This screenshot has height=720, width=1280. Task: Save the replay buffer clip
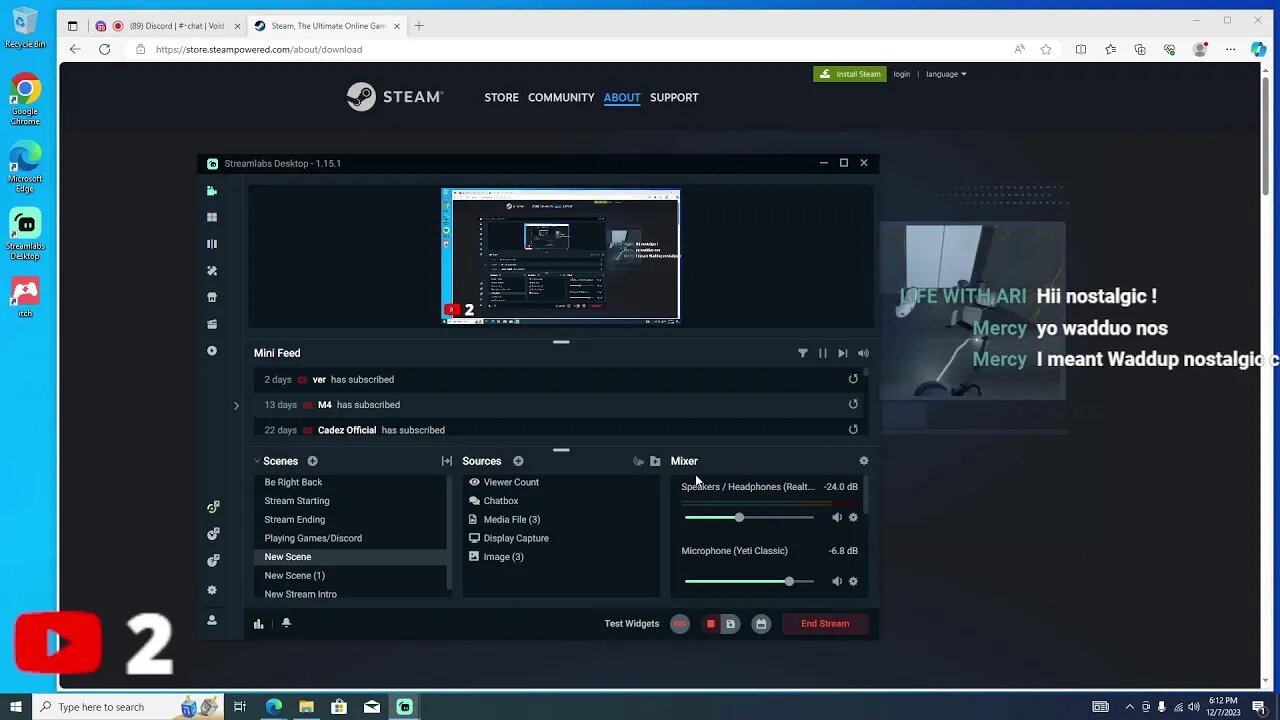pos(730,624)
